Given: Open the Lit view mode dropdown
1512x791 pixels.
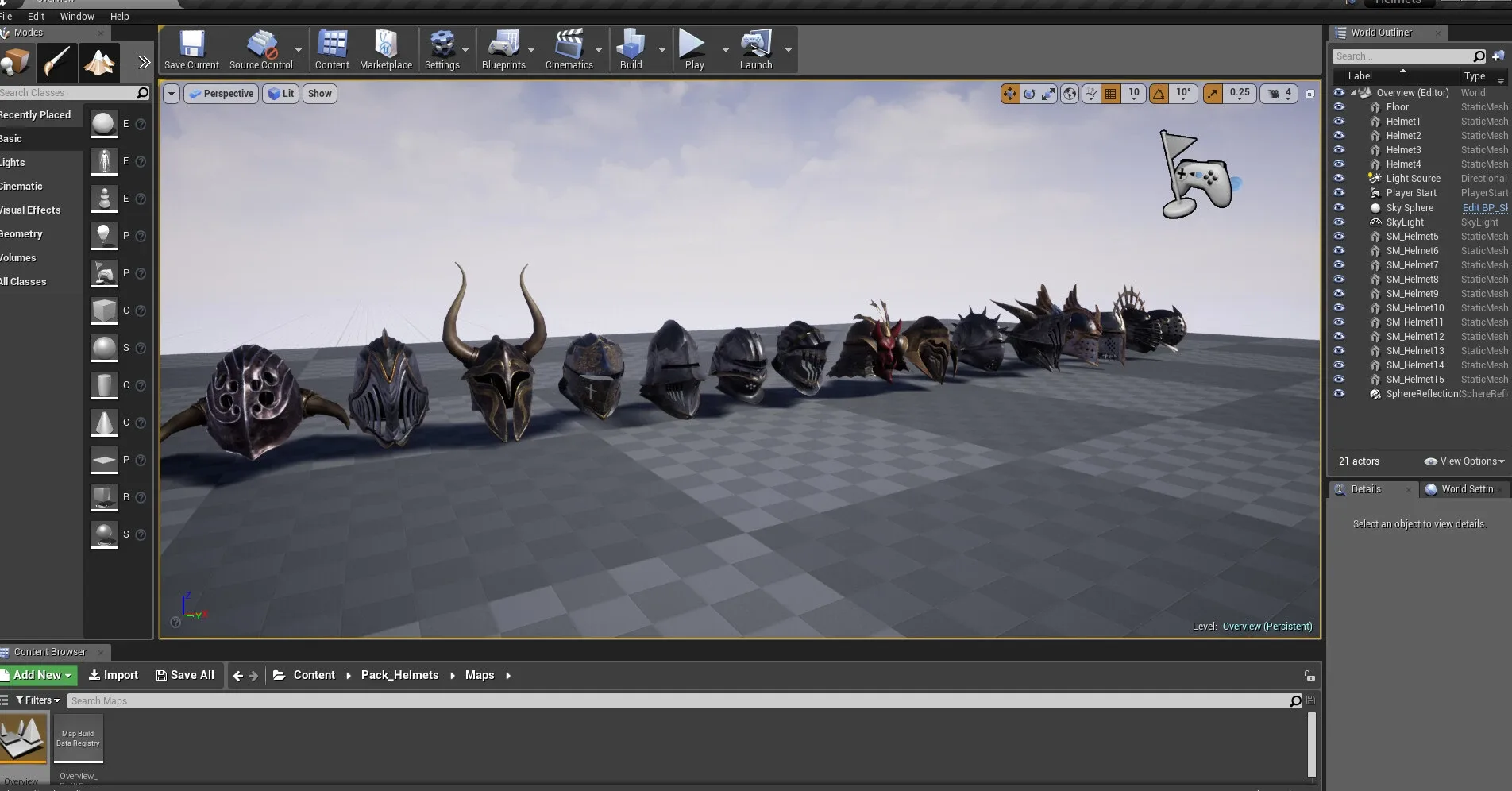Looking at the screenshot, I should [280, 94].
